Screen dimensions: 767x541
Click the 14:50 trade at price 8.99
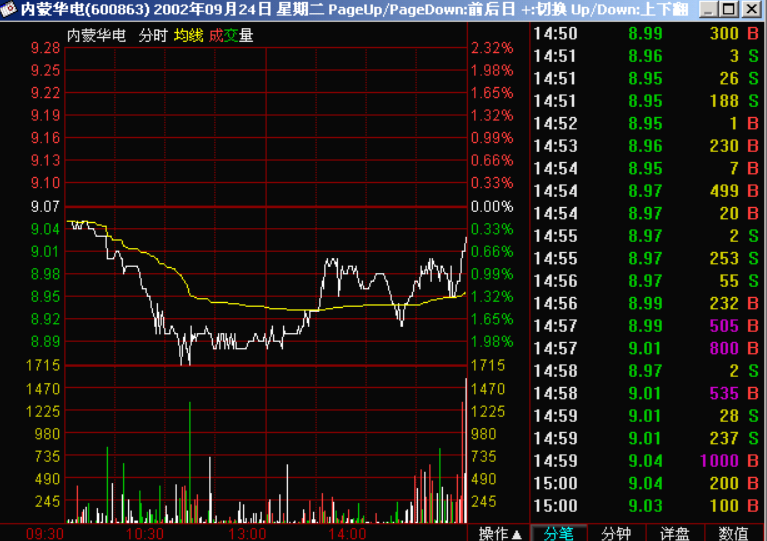click(648, 33)
